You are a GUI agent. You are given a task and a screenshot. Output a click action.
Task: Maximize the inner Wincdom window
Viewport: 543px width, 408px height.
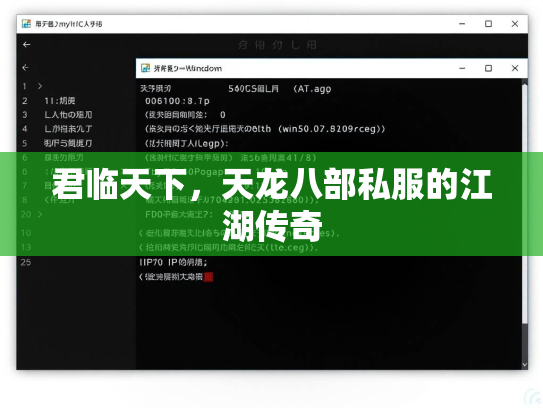click(488, 68)
